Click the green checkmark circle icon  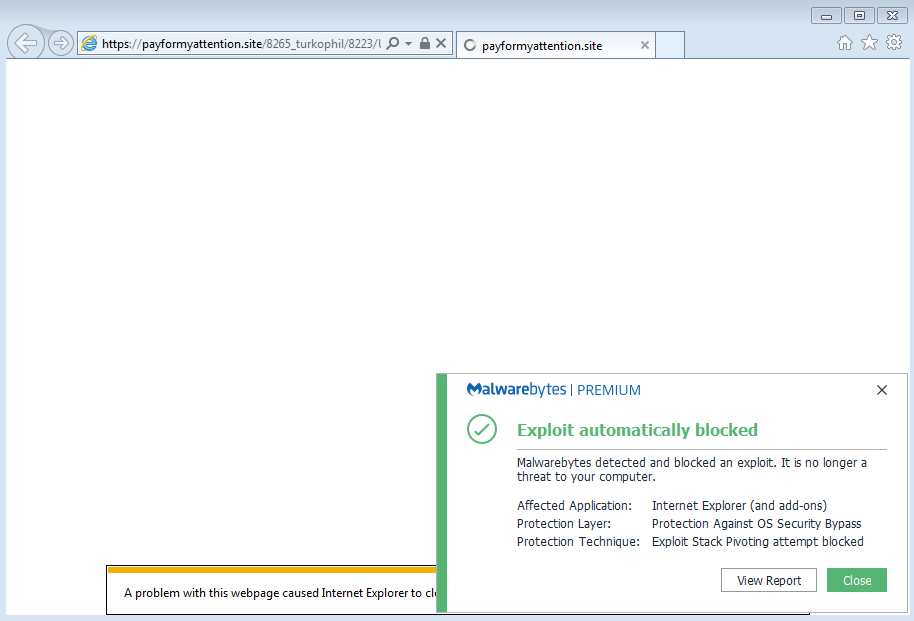pyautogui.click(x=482, y=429)
